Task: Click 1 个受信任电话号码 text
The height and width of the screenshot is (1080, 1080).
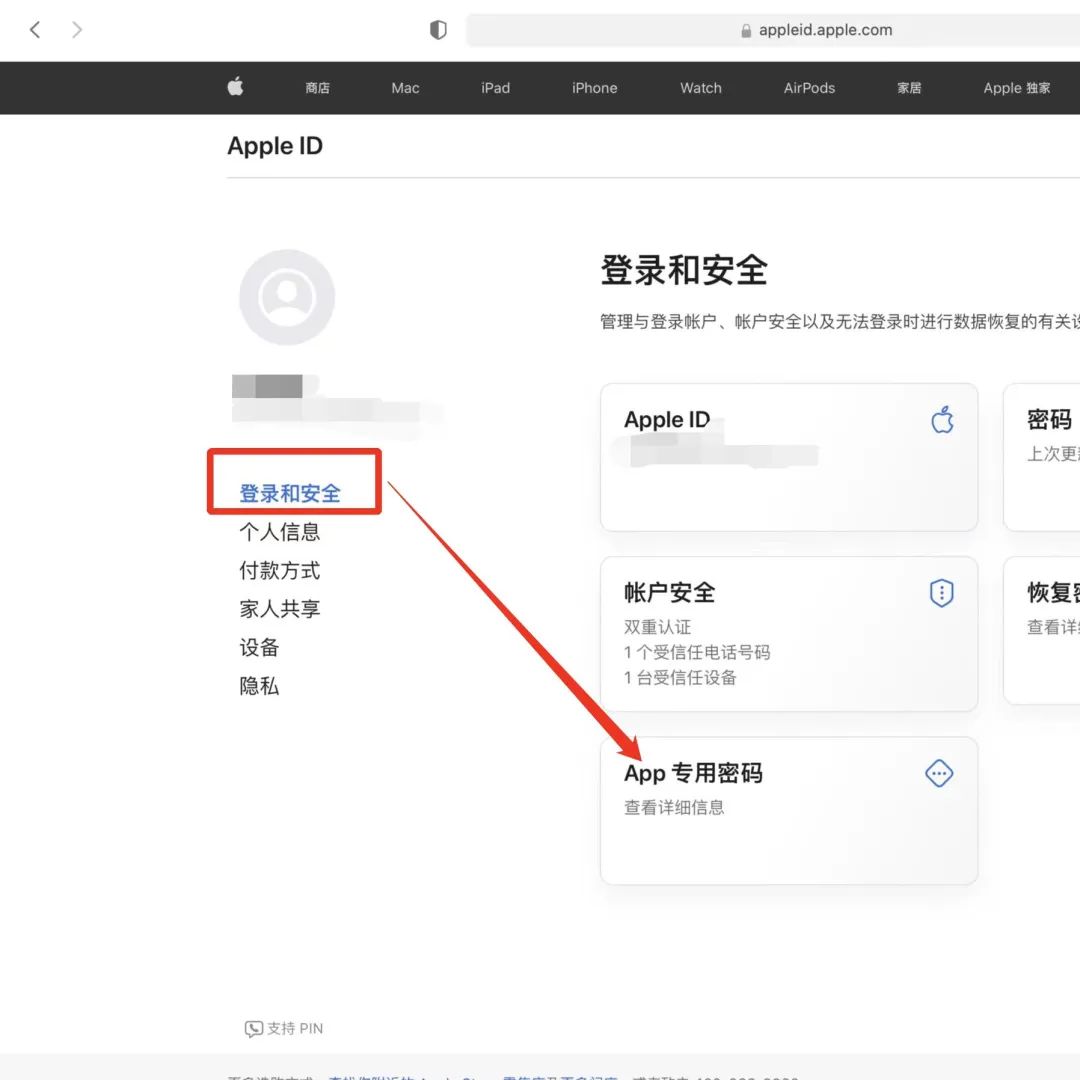Action: pyautogui.click(x=697, y=652)
